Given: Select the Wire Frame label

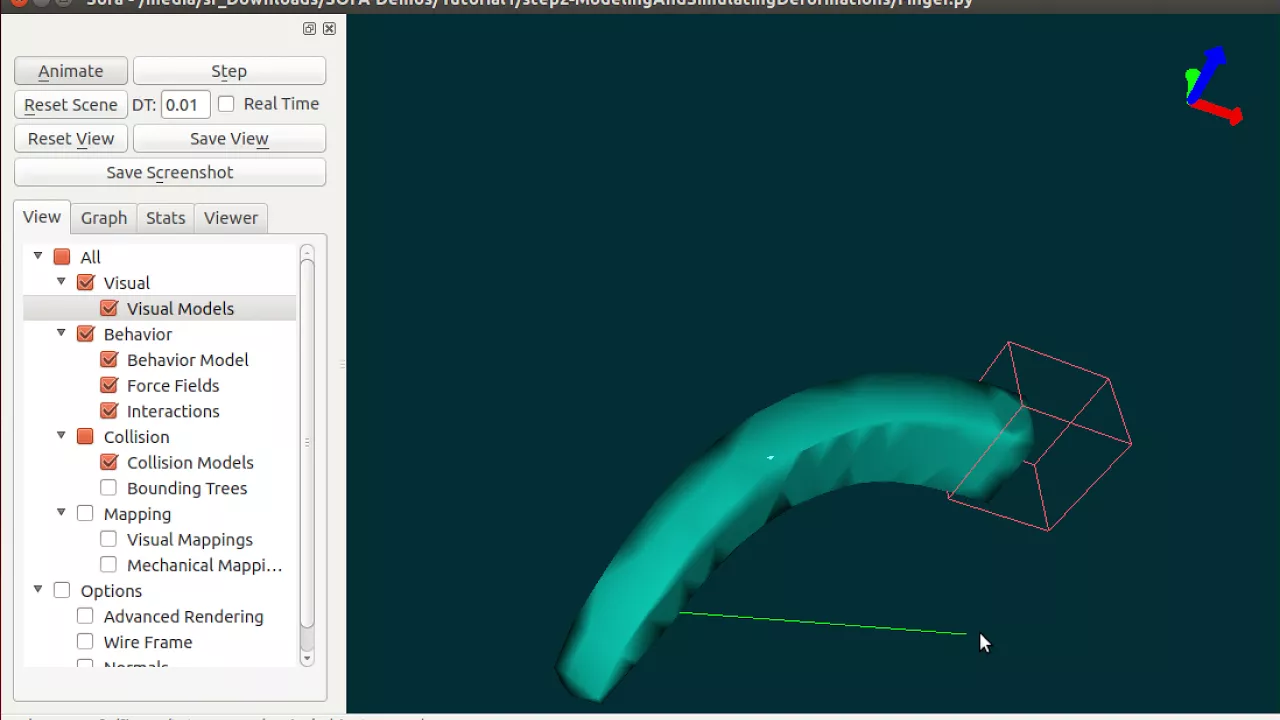Looking at the screenshot, I should [x=148, y=642].
